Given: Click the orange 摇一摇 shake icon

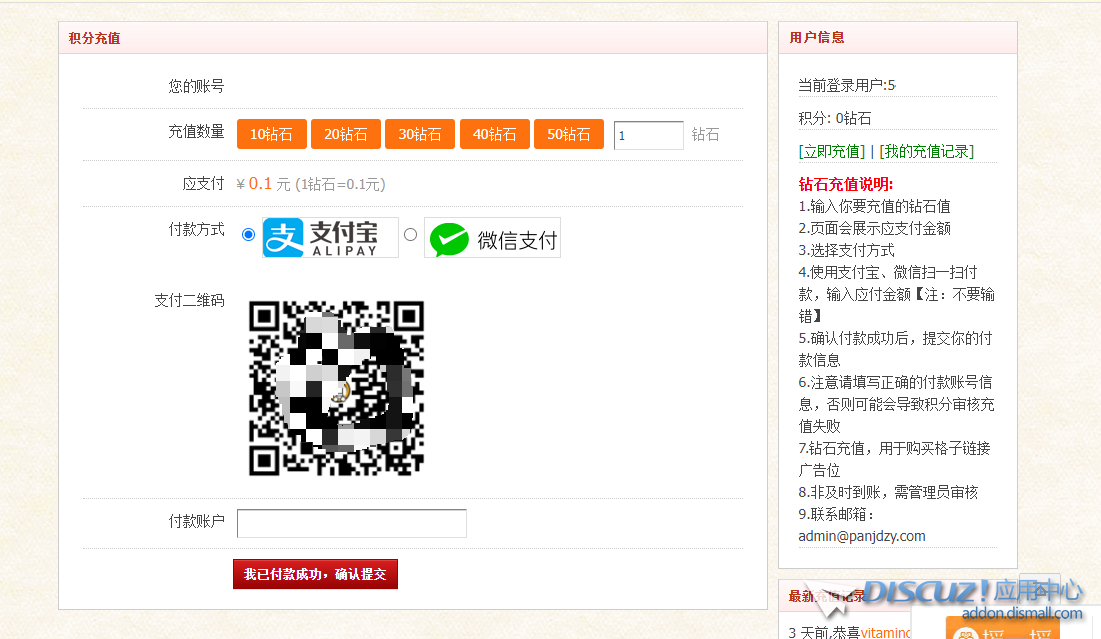Looking at the screenshot, I should point(1002,630).
